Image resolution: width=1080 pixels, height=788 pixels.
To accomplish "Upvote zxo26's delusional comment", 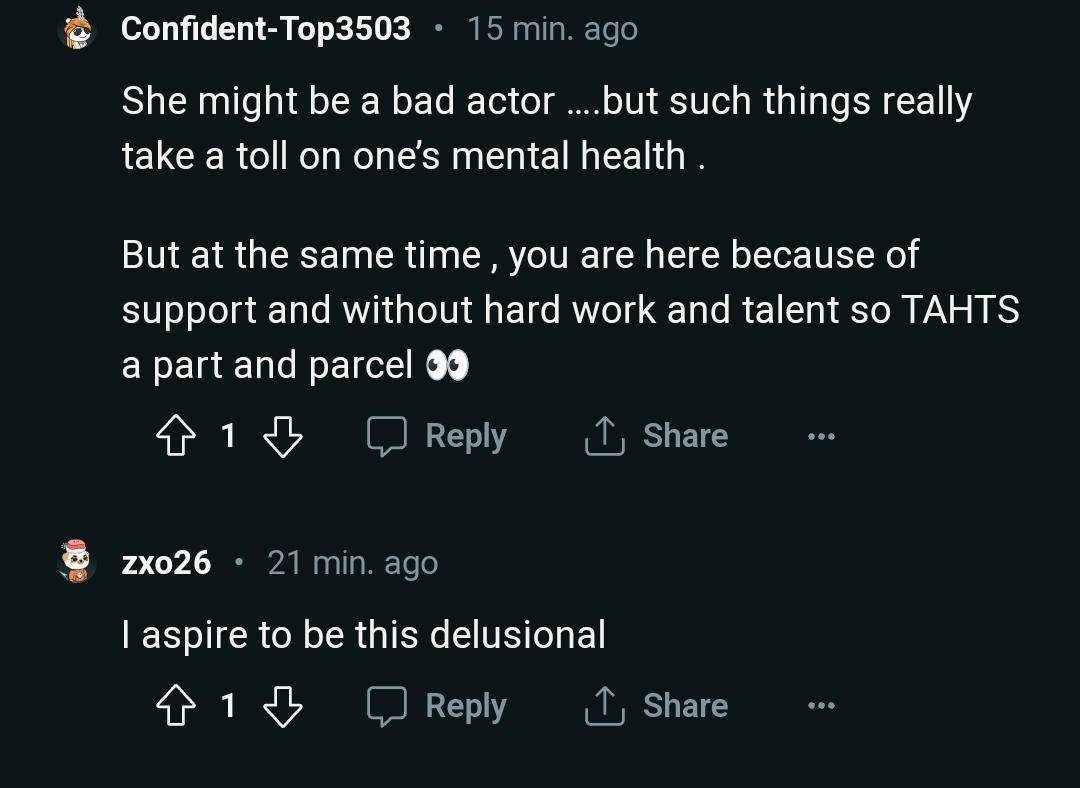I will (176, 706).
